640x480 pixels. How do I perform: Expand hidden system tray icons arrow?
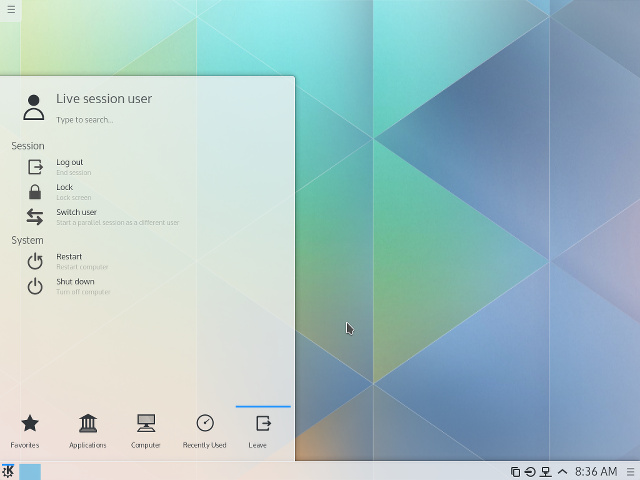click(562, 472)
